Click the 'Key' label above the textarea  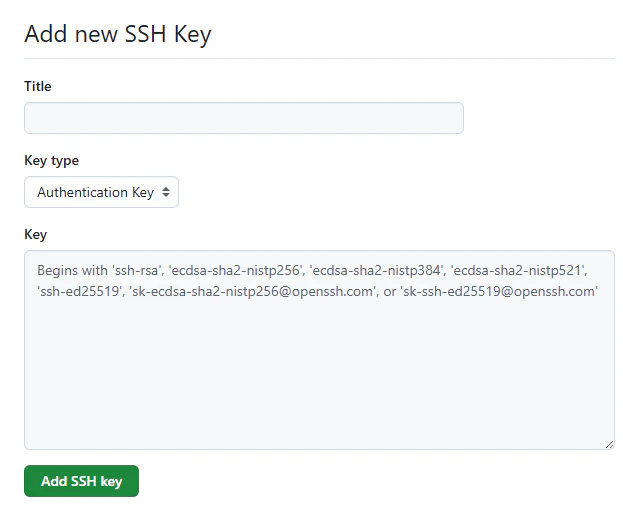point(35,234)
